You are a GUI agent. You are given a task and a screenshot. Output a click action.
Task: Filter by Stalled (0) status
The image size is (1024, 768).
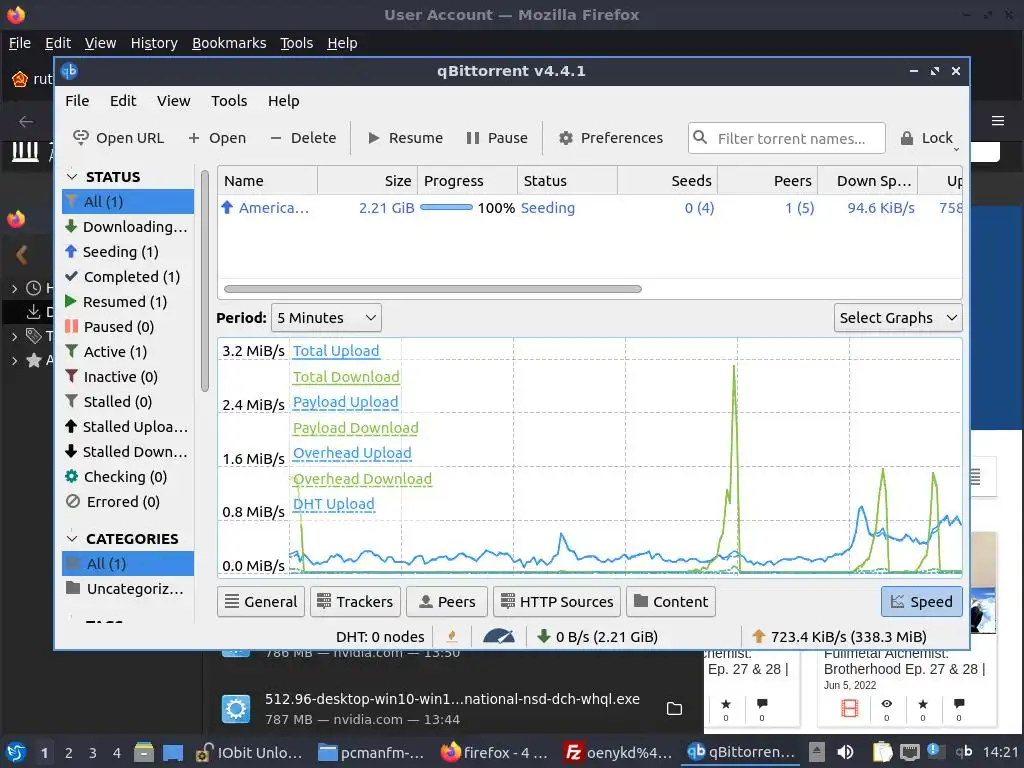click(x=128, y=402)
